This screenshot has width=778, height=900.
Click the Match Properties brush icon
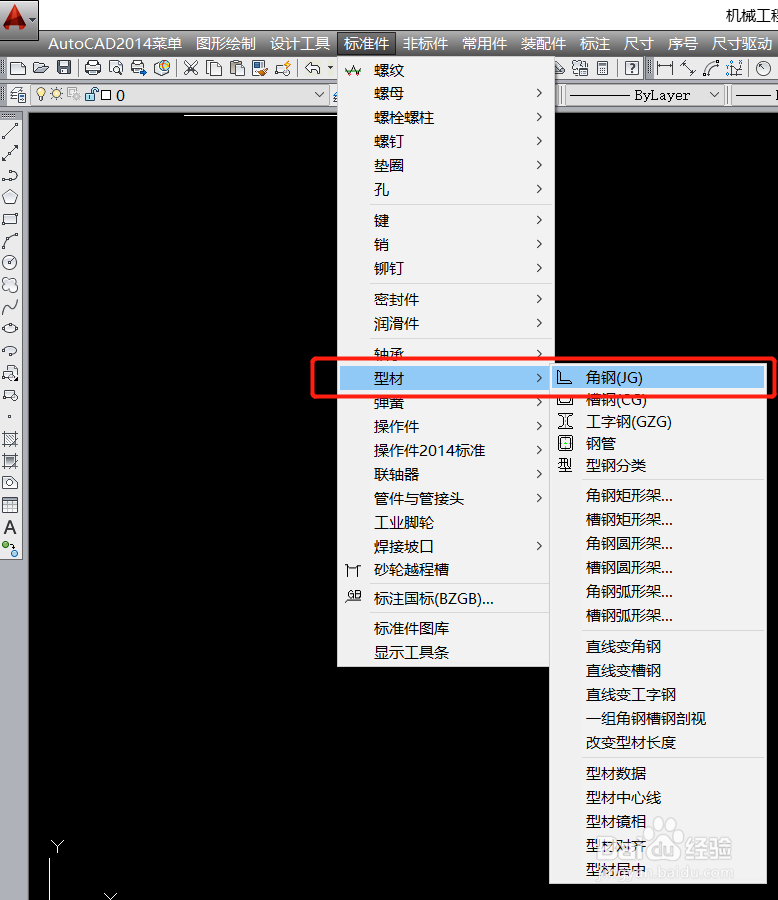coord(260,68)
